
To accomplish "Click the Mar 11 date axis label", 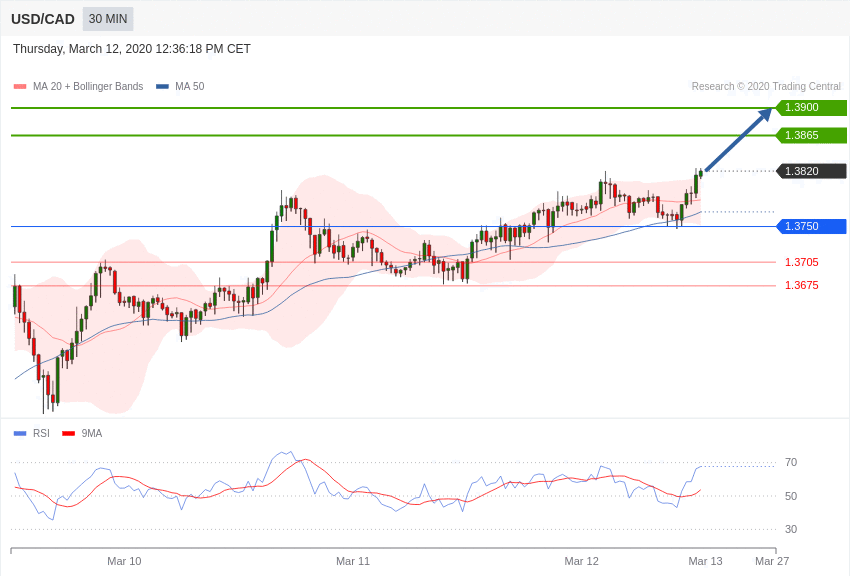I will [353, 561].
